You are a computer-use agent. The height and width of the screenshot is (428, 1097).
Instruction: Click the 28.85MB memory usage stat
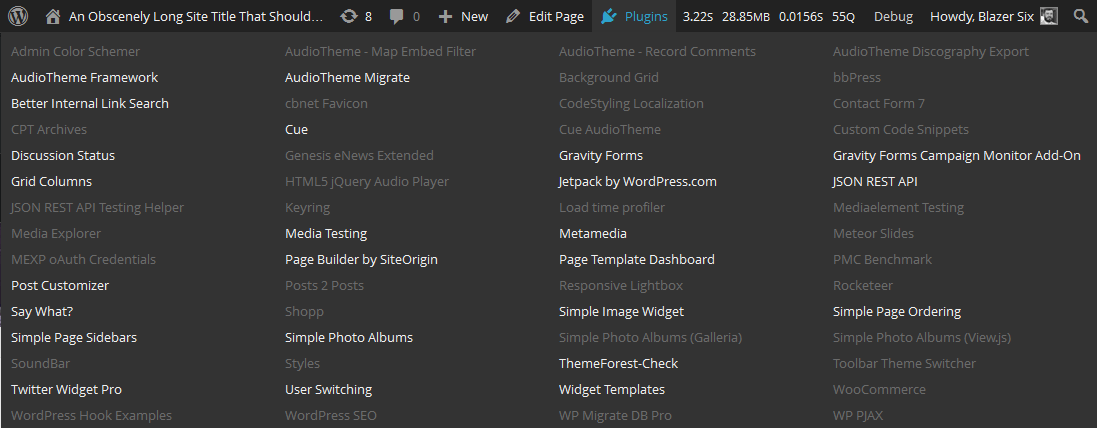pos(748,16)
